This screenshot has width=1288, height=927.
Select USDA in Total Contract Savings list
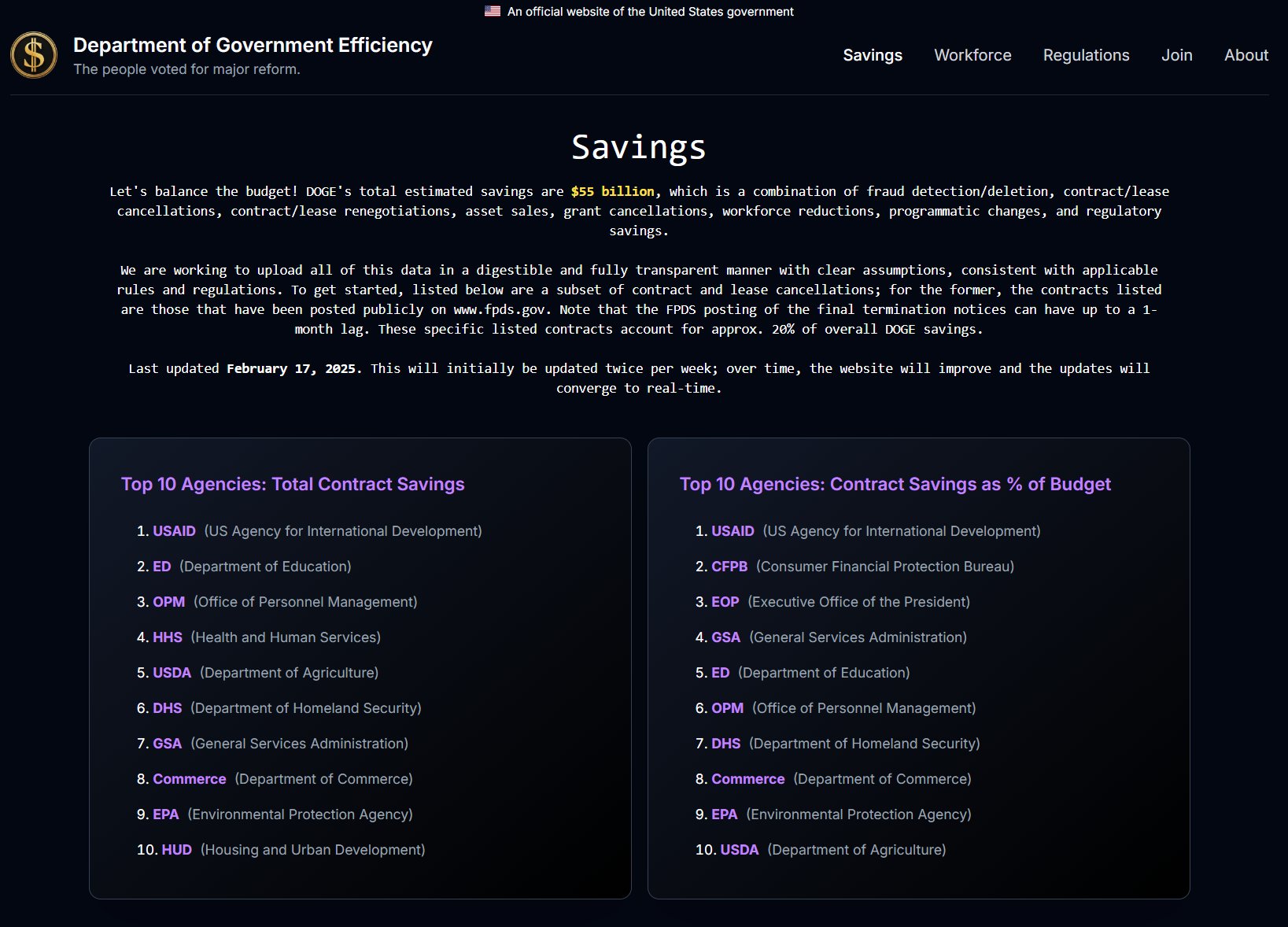coord(172,673)
